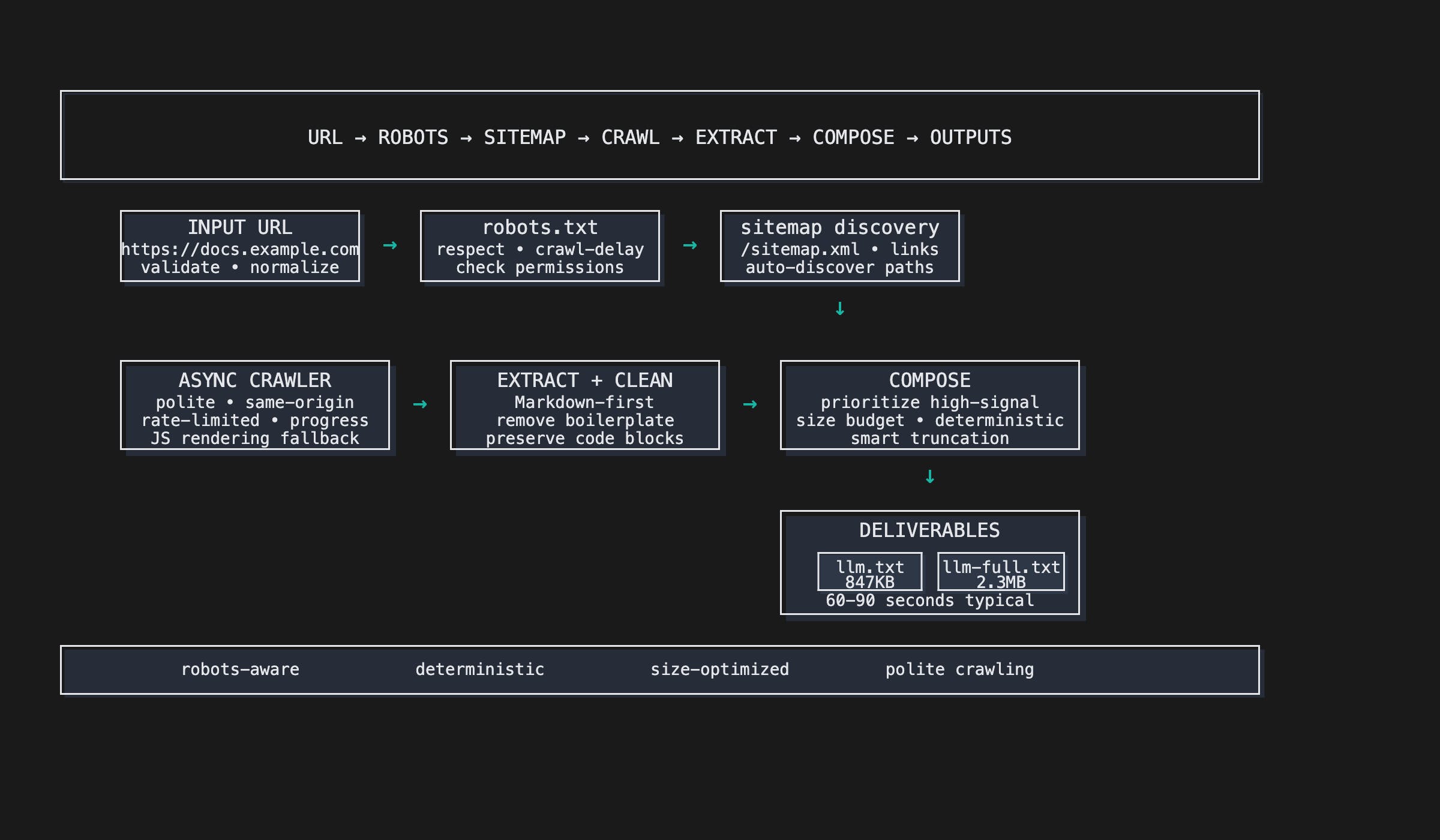Click the llm.txt 847KB file box
This screenshot has width=1440, height=840.
[x=870, y=572]
